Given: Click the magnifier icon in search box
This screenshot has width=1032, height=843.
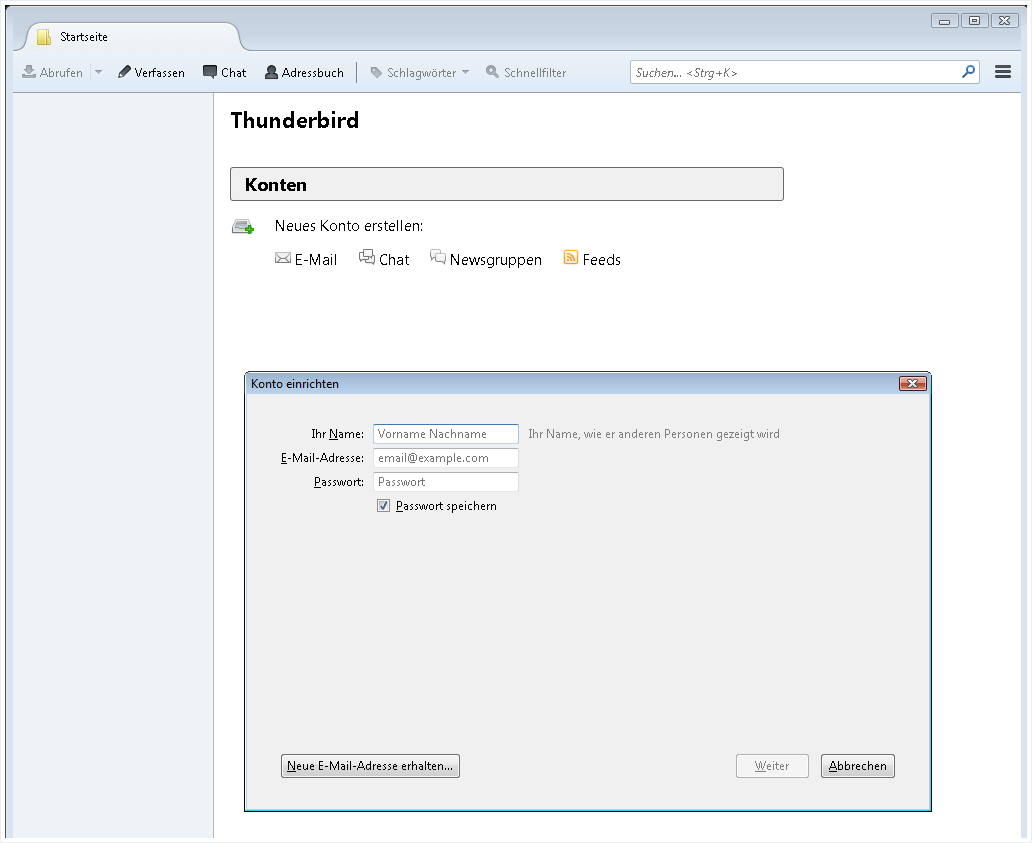Looking at the screenshot, I should (968, 72).
